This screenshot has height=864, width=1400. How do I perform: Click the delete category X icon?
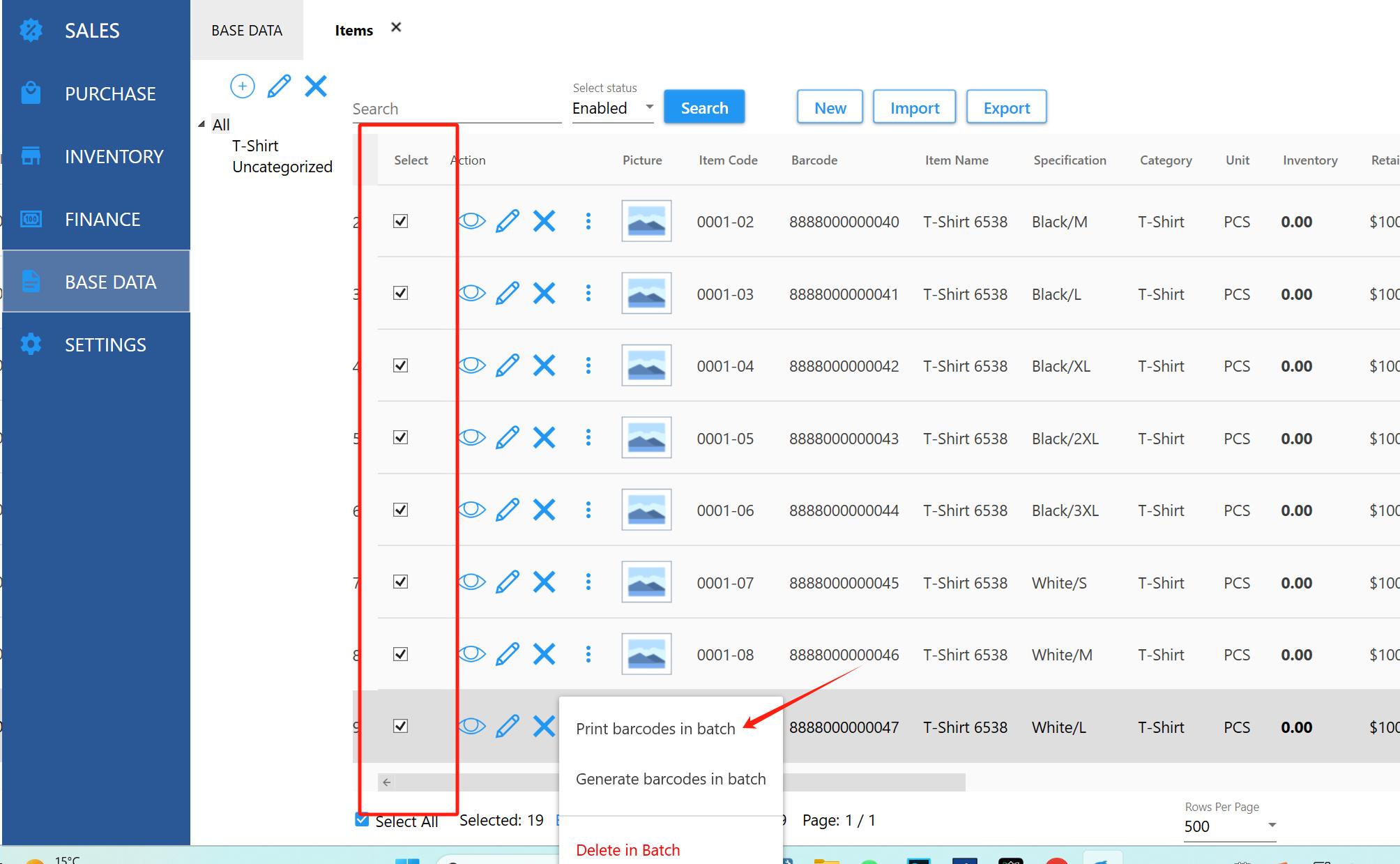tap(316, 86)
